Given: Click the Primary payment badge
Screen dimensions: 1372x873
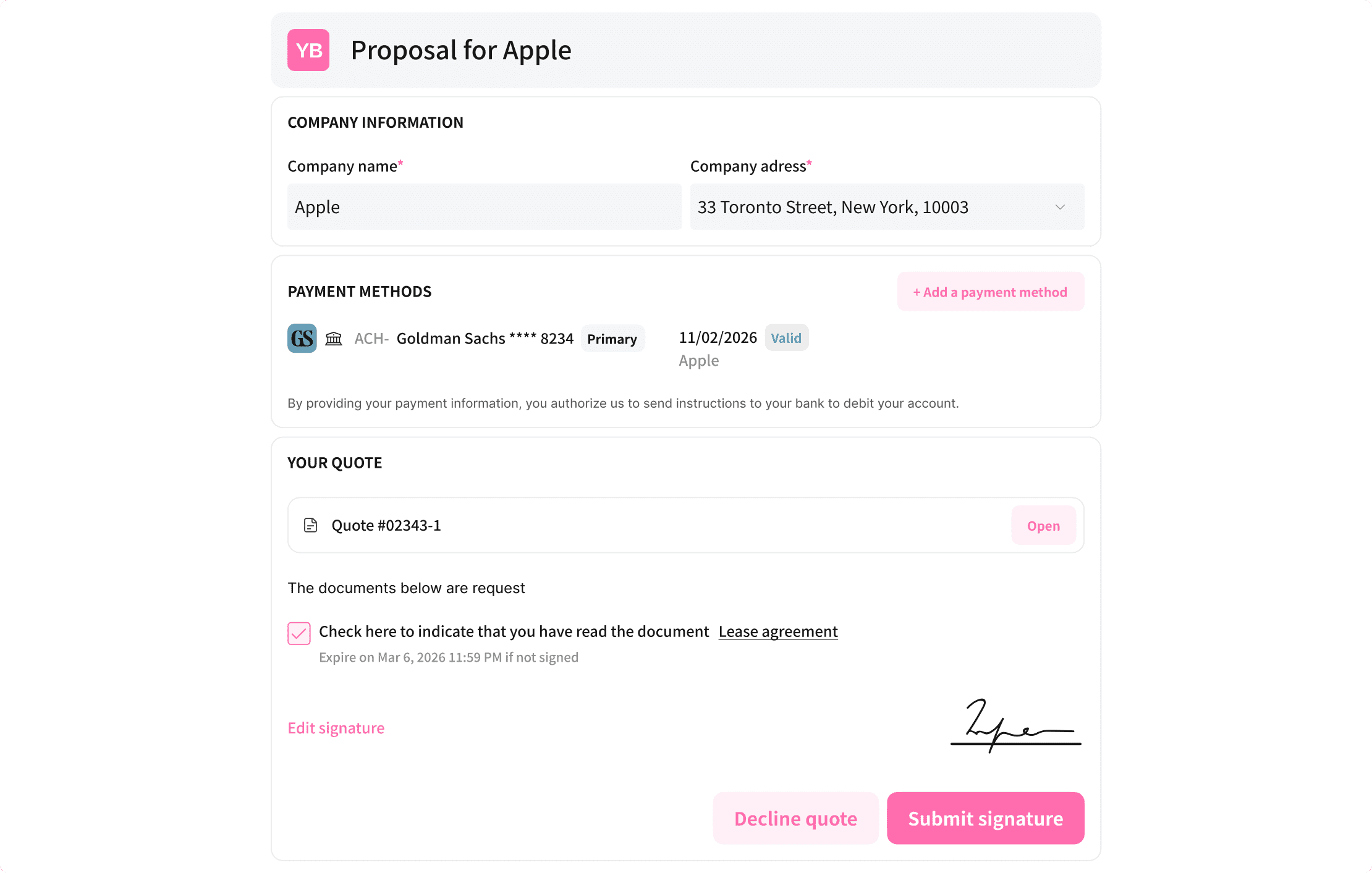Looking at the screenshot, I should click(x=612, y=338).
